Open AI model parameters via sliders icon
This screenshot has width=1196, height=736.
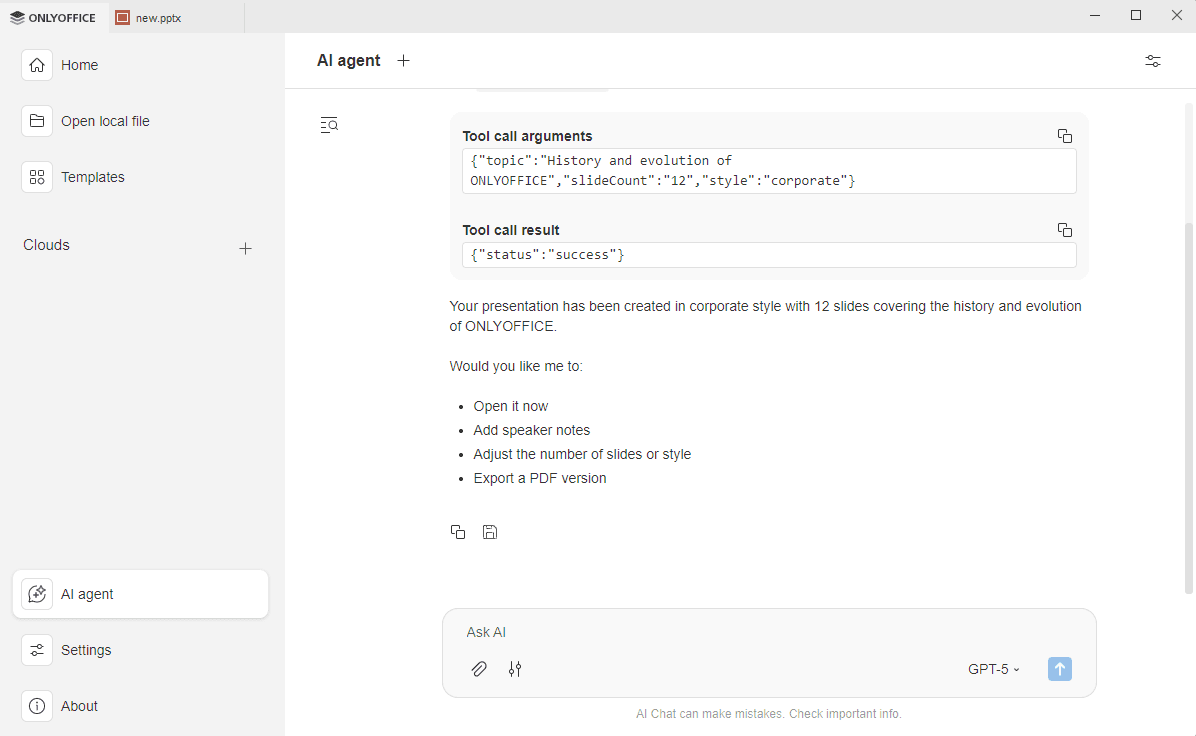pyautogui.click(x=515, y=669)
